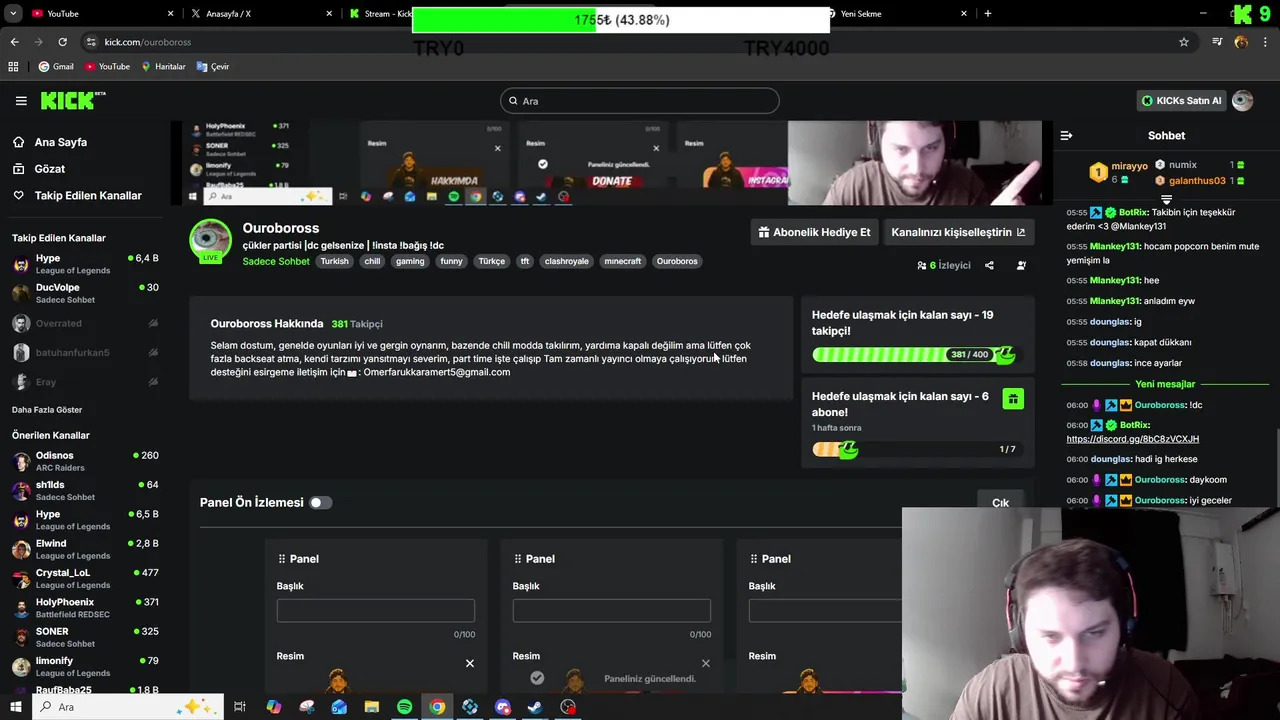
Task: Click the Çık button
Action: click(1000, 503)
